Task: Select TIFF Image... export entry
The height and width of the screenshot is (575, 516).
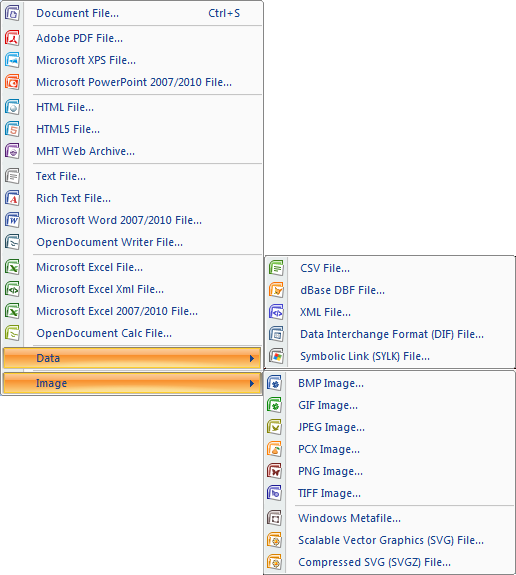Action: click(389, 493)
